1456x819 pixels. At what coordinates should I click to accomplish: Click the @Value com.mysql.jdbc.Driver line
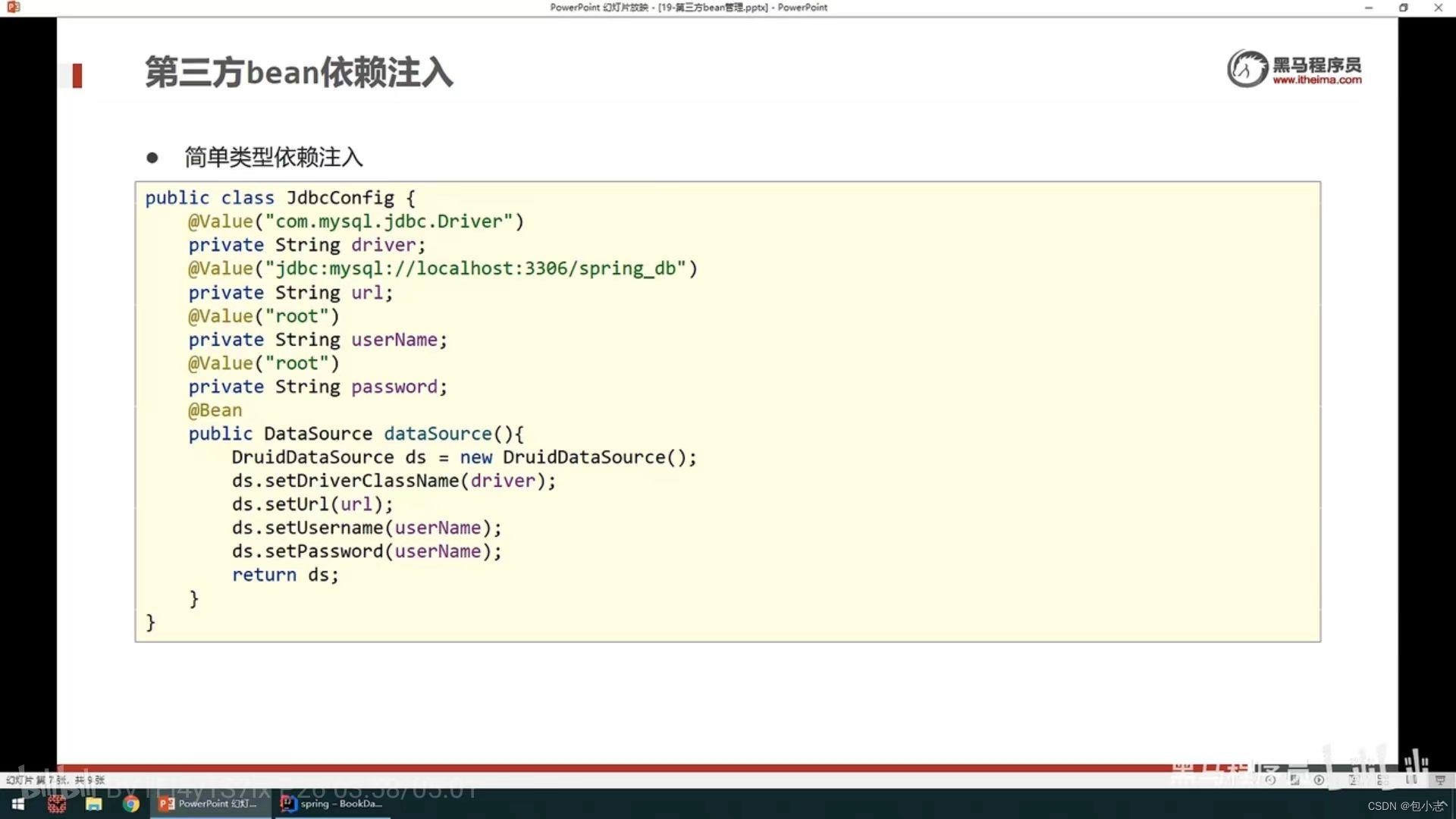click(356, 221)
